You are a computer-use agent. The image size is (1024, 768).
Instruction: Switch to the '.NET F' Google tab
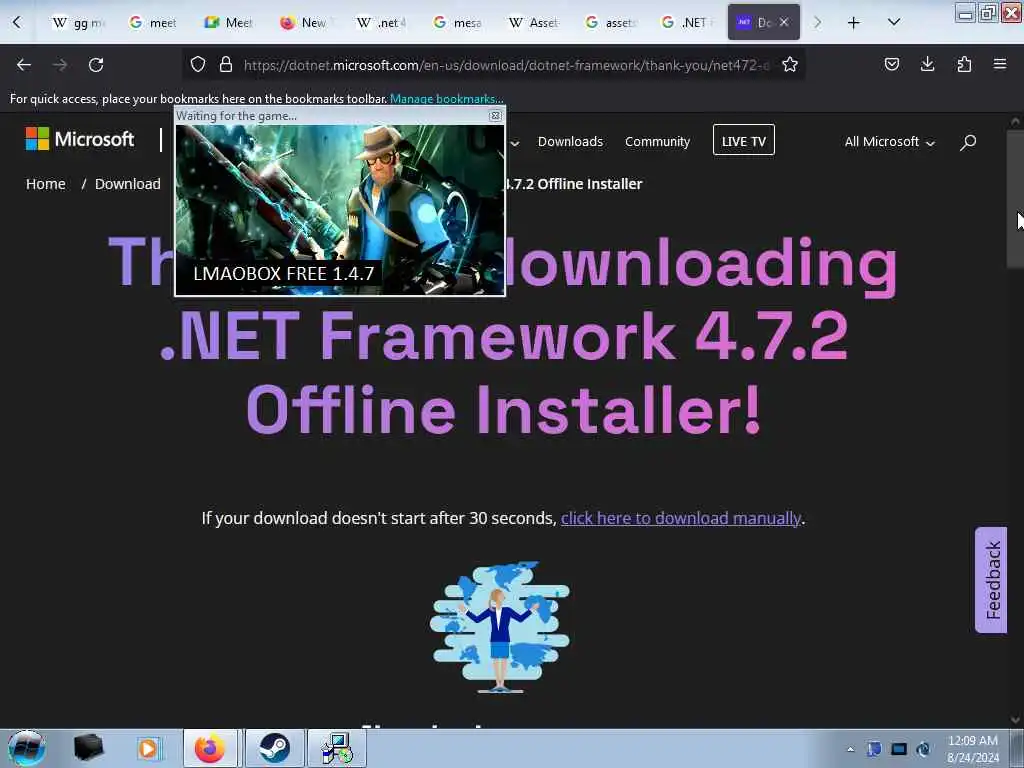pyautogui.click(x=686, y=23)
